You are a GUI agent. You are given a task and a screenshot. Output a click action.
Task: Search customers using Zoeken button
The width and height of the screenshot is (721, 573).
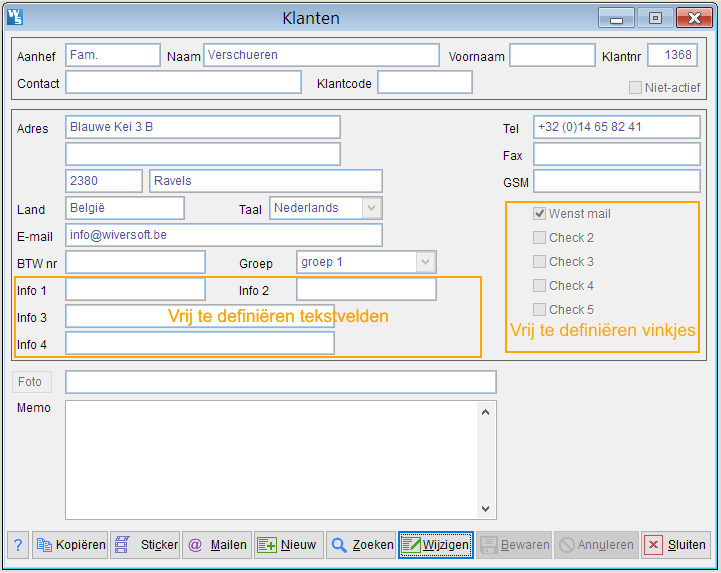point(361,545)
